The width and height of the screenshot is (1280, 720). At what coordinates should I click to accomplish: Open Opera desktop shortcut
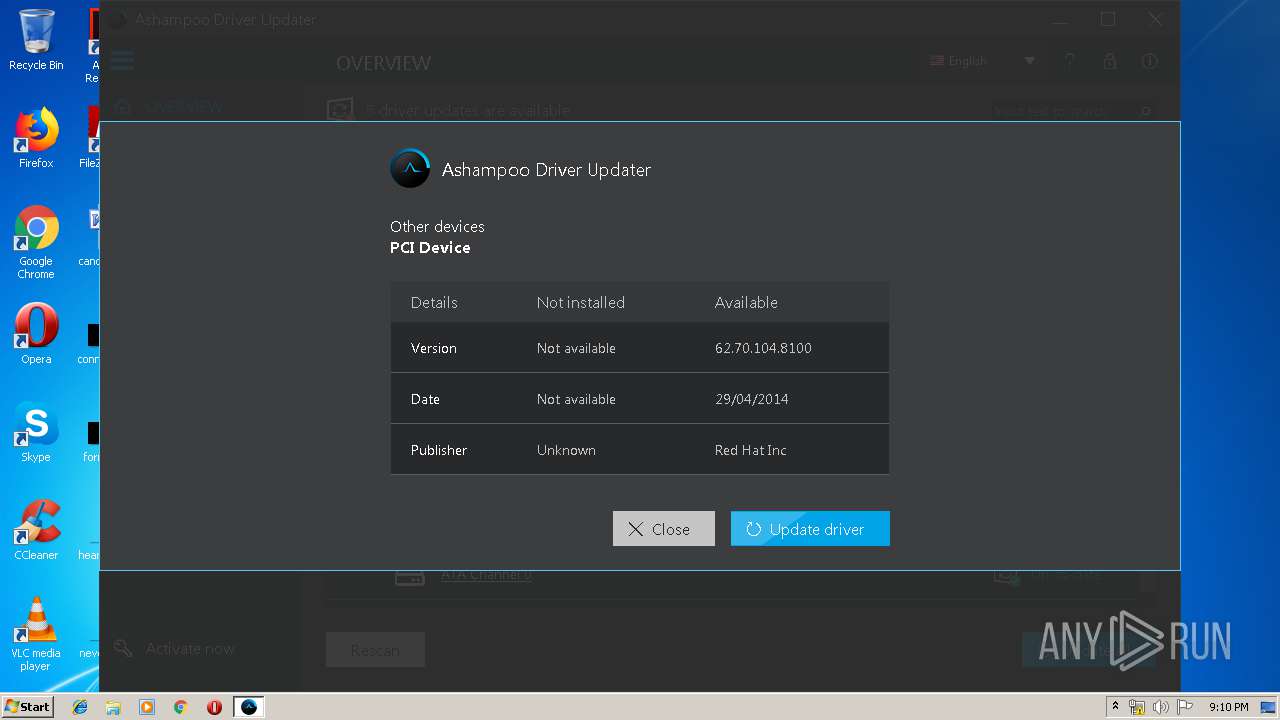36,334
